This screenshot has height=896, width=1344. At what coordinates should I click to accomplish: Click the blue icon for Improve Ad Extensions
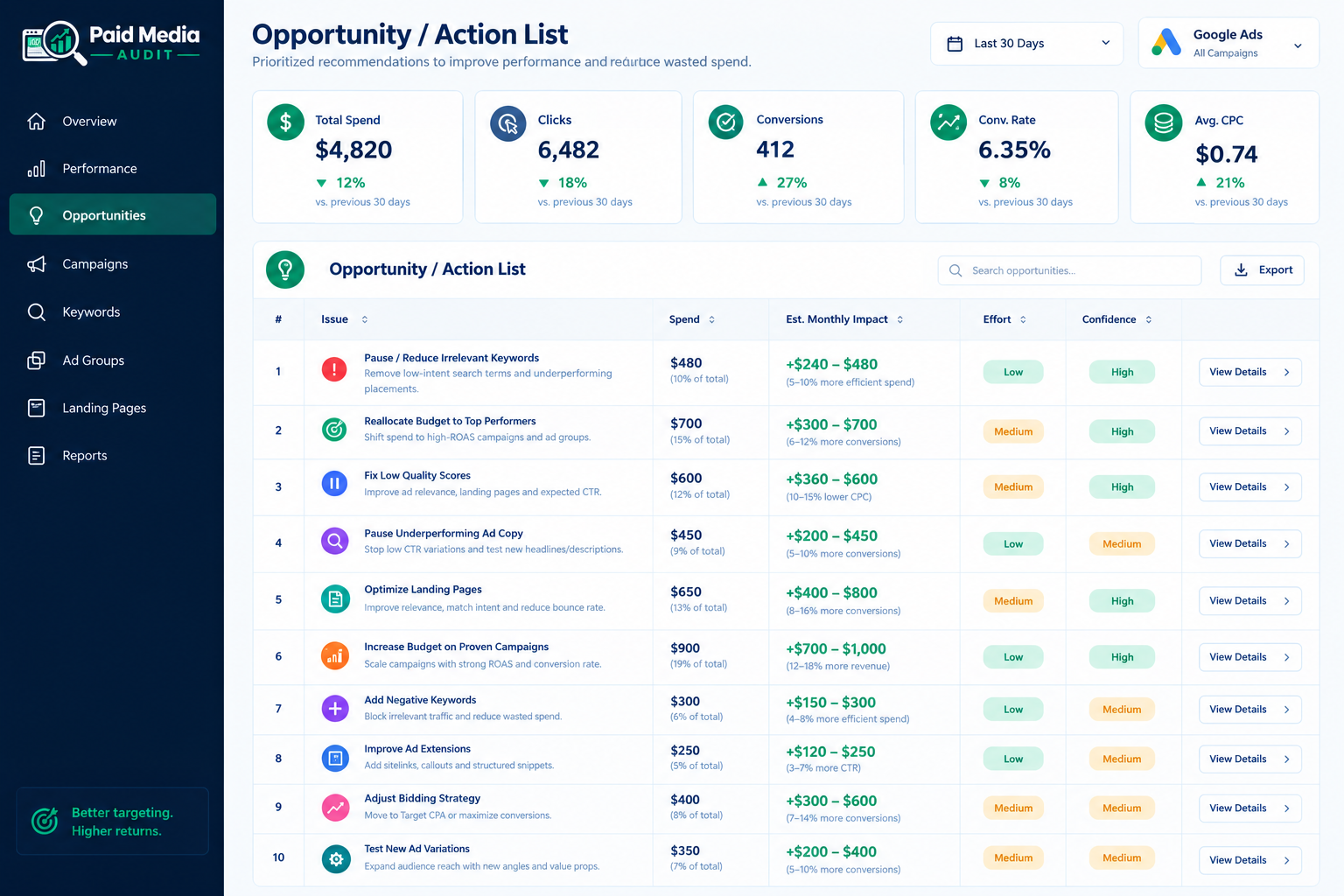(334, 758)
